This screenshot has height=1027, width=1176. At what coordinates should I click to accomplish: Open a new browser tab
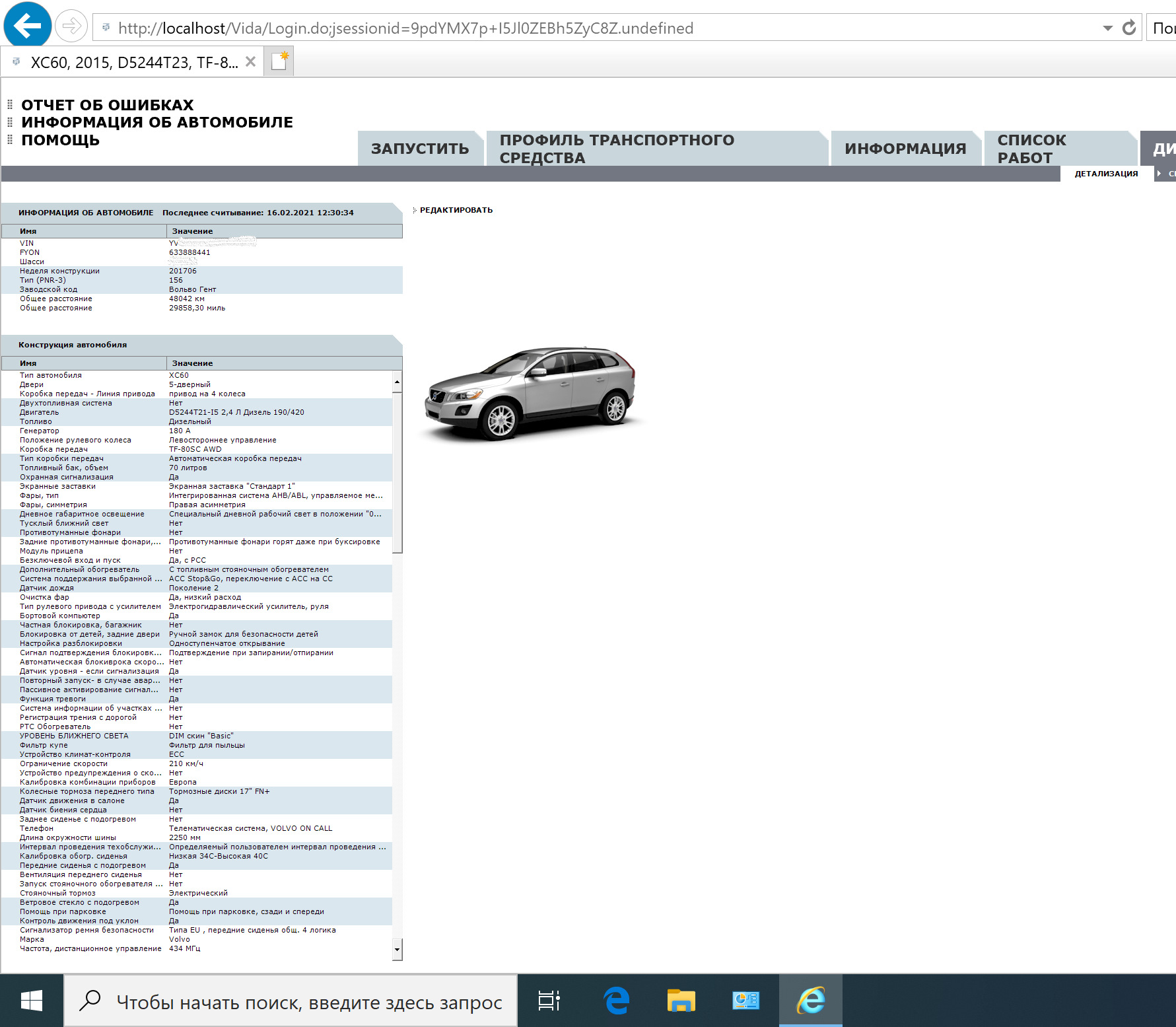click(279, 61)
